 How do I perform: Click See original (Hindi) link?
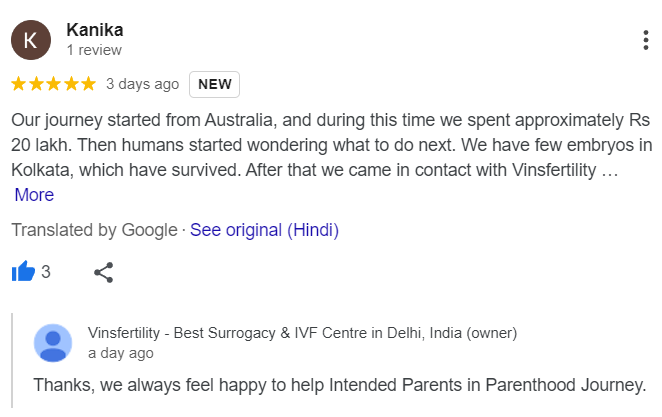[x=264, y=230]
